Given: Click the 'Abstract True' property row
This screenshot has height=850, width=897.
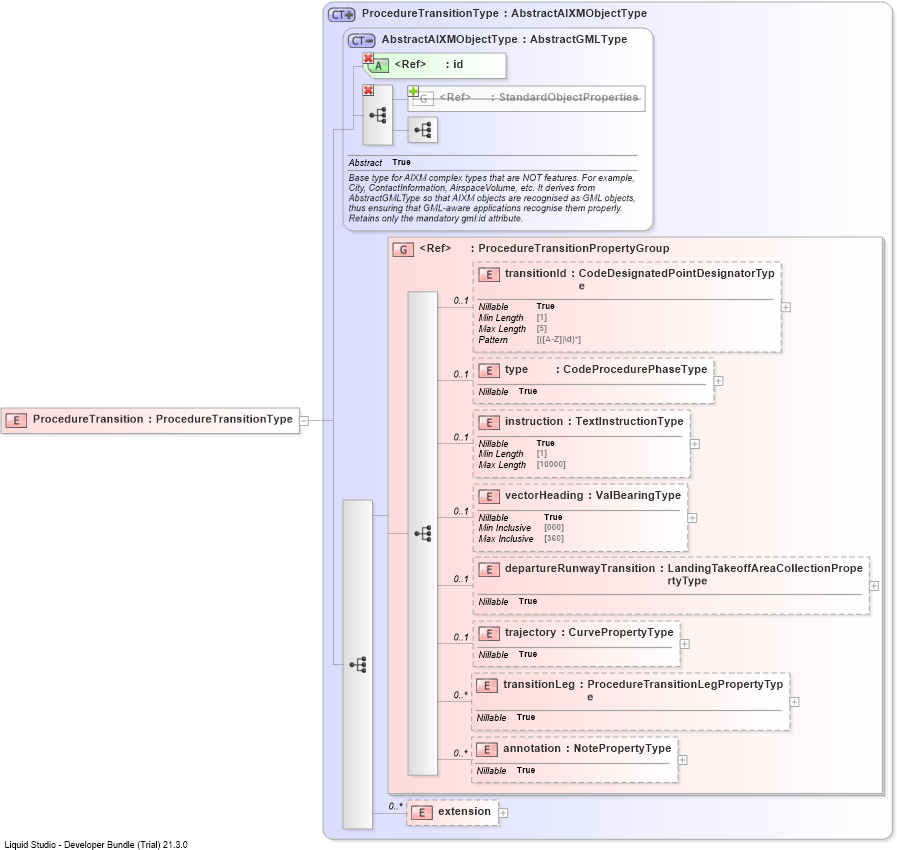Looking at the screenshot, I should (x=379, y=162).
